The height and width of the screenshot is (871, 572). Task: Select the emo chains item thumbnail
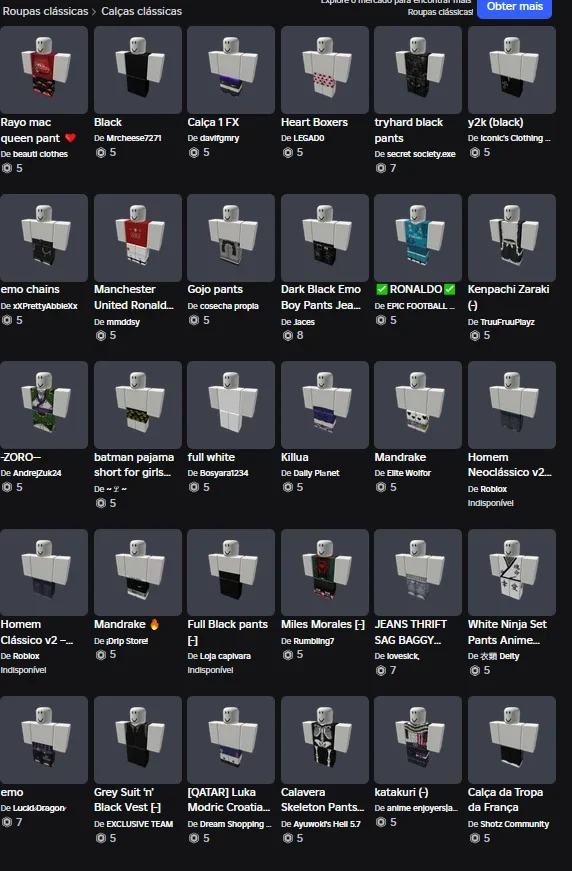coord(44,238)
